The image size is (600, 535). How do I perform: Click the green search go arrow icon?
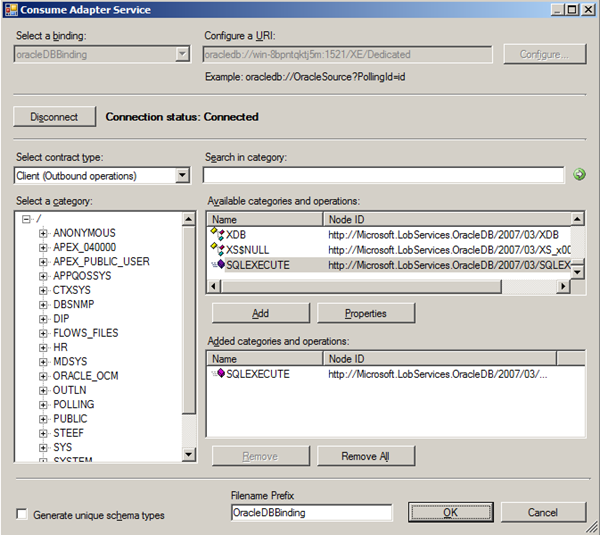[579, 175]
